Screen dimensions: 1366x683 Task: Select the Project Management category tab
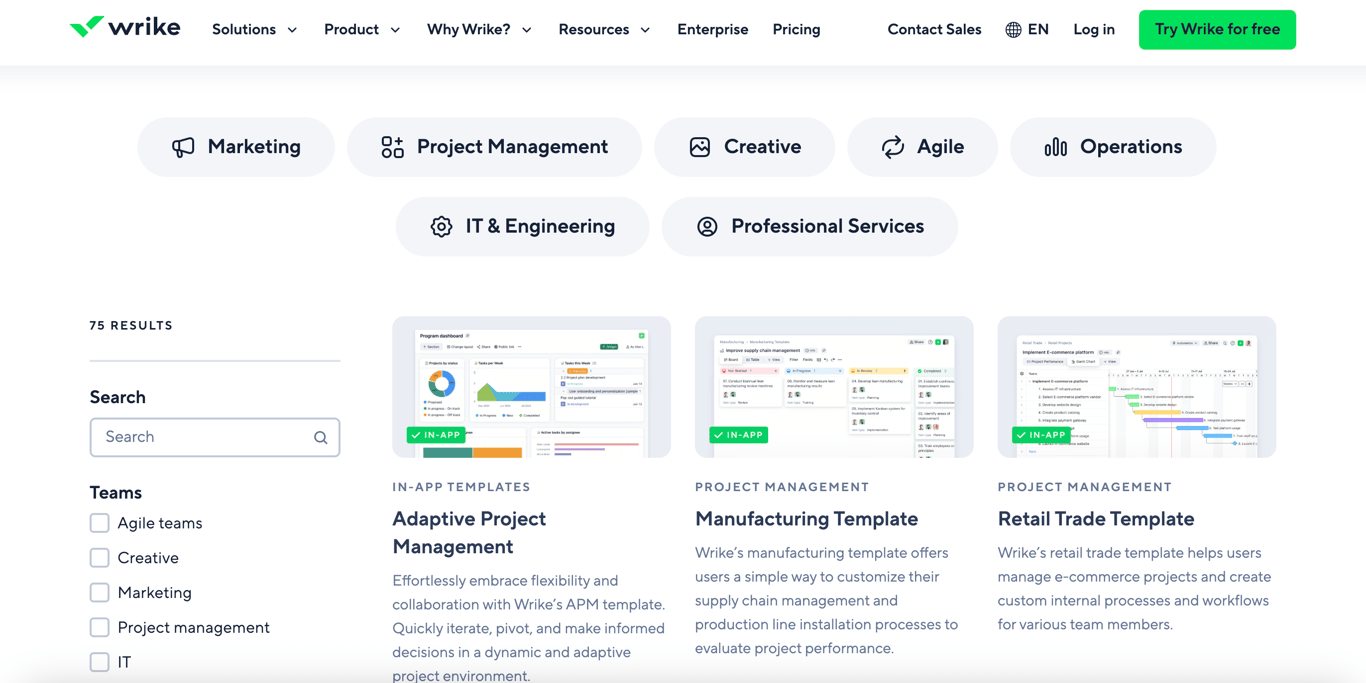494,147
